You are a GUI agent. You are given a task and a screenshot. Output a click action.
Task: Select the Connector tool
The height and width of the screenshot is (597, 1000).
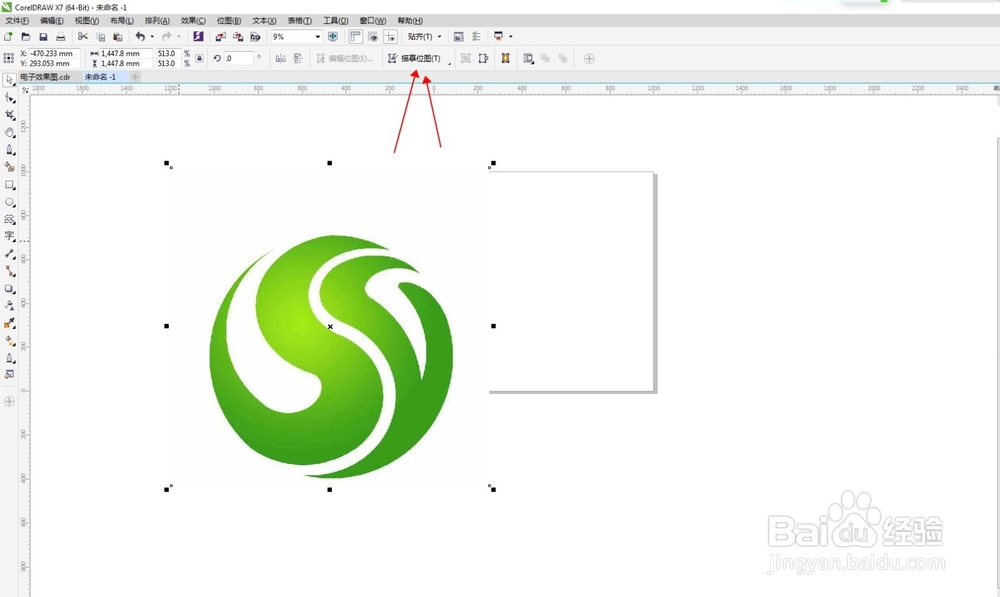[x=9, y=271]
